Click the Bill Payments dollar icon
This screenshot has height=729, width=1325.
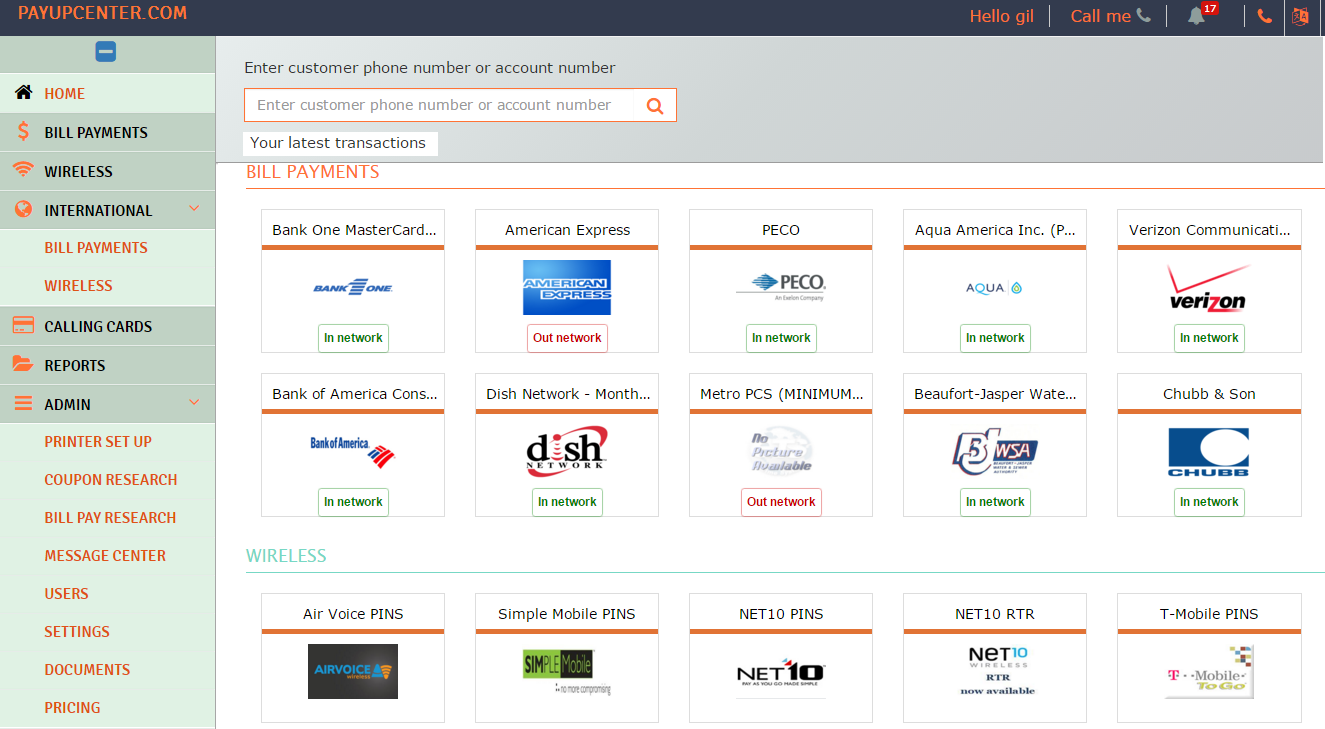pos(24,132)
